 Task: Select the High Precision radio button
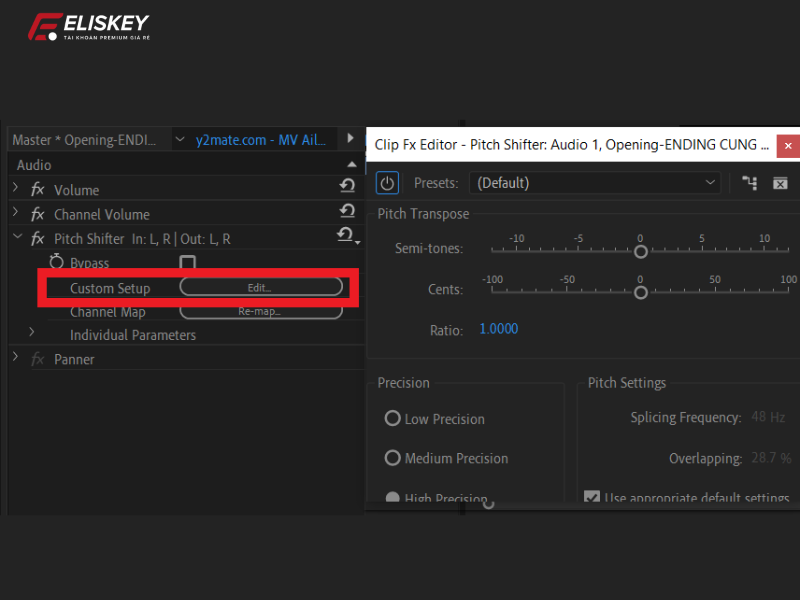coord(392,497)
